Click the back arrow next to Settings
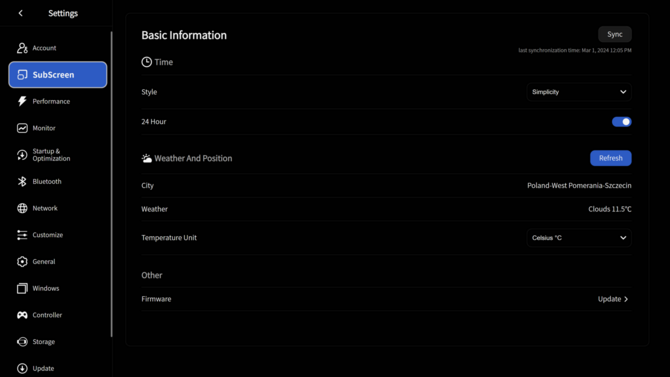670x377 pixels. tap(21, 13)
